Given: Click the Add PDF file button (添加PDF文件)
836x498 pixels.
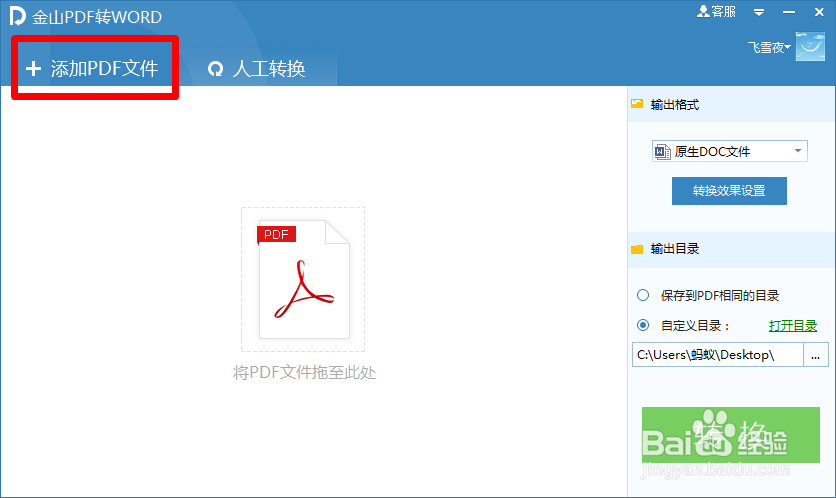Looking at the screenshot, I should click(92, 68).
